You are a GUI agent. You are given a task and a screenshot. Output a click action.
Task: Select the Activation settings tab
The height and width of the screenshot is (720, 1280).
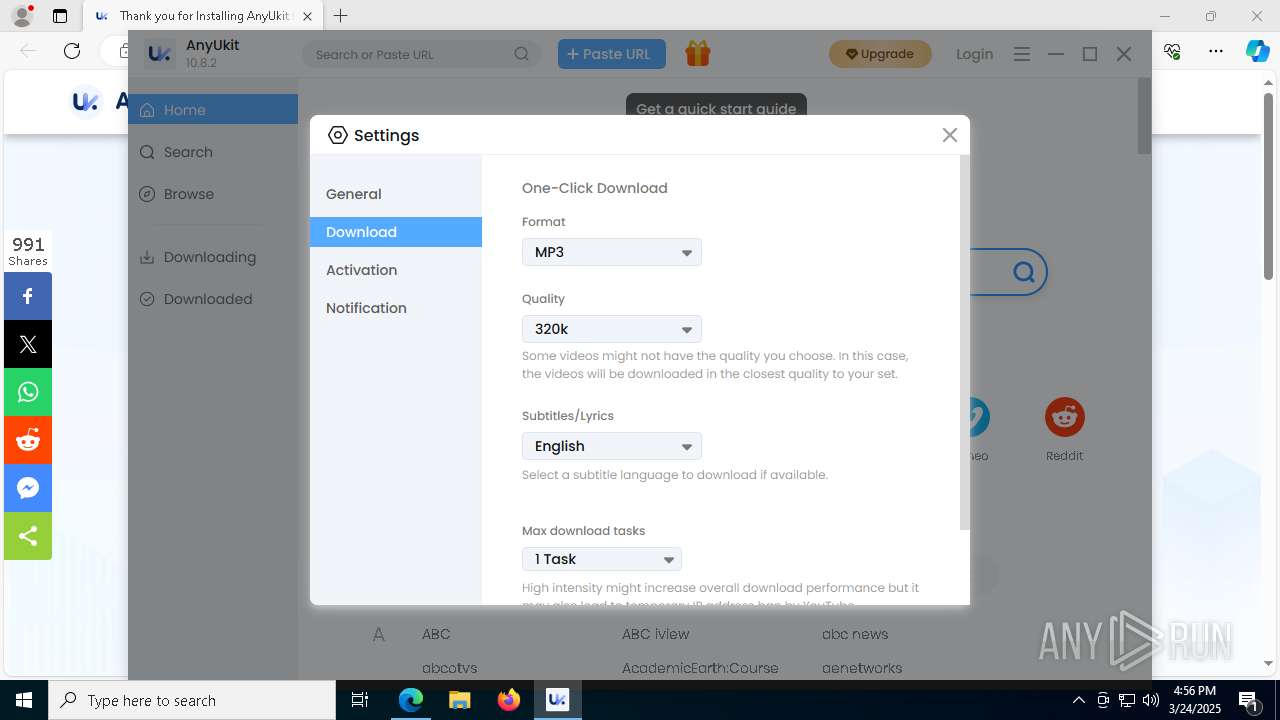[x=396, y=270]
